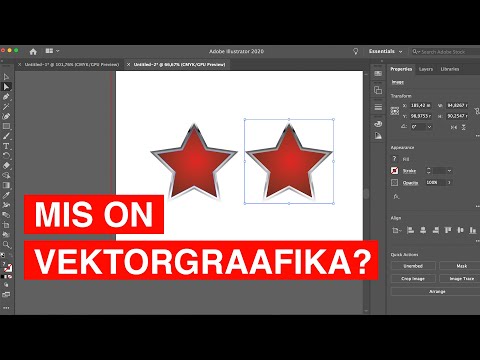Open the Align To dropdown

396,230
